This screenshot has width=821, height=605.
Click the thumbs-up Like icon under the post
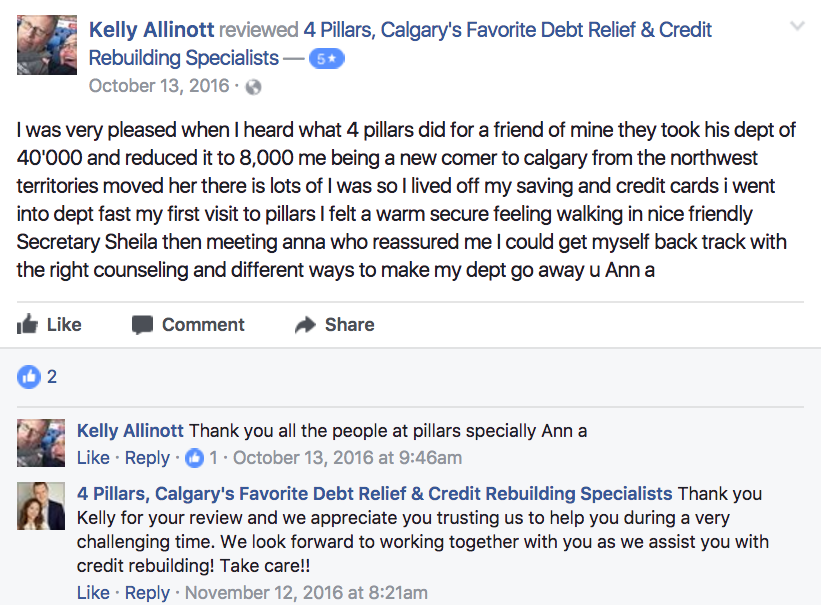[x=27, y=324]
